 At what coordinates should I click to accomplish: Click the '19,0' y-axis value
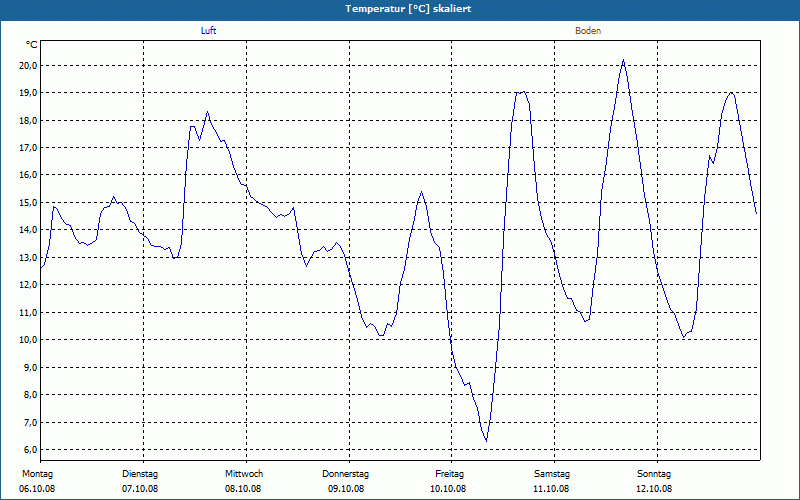[28, 93]
